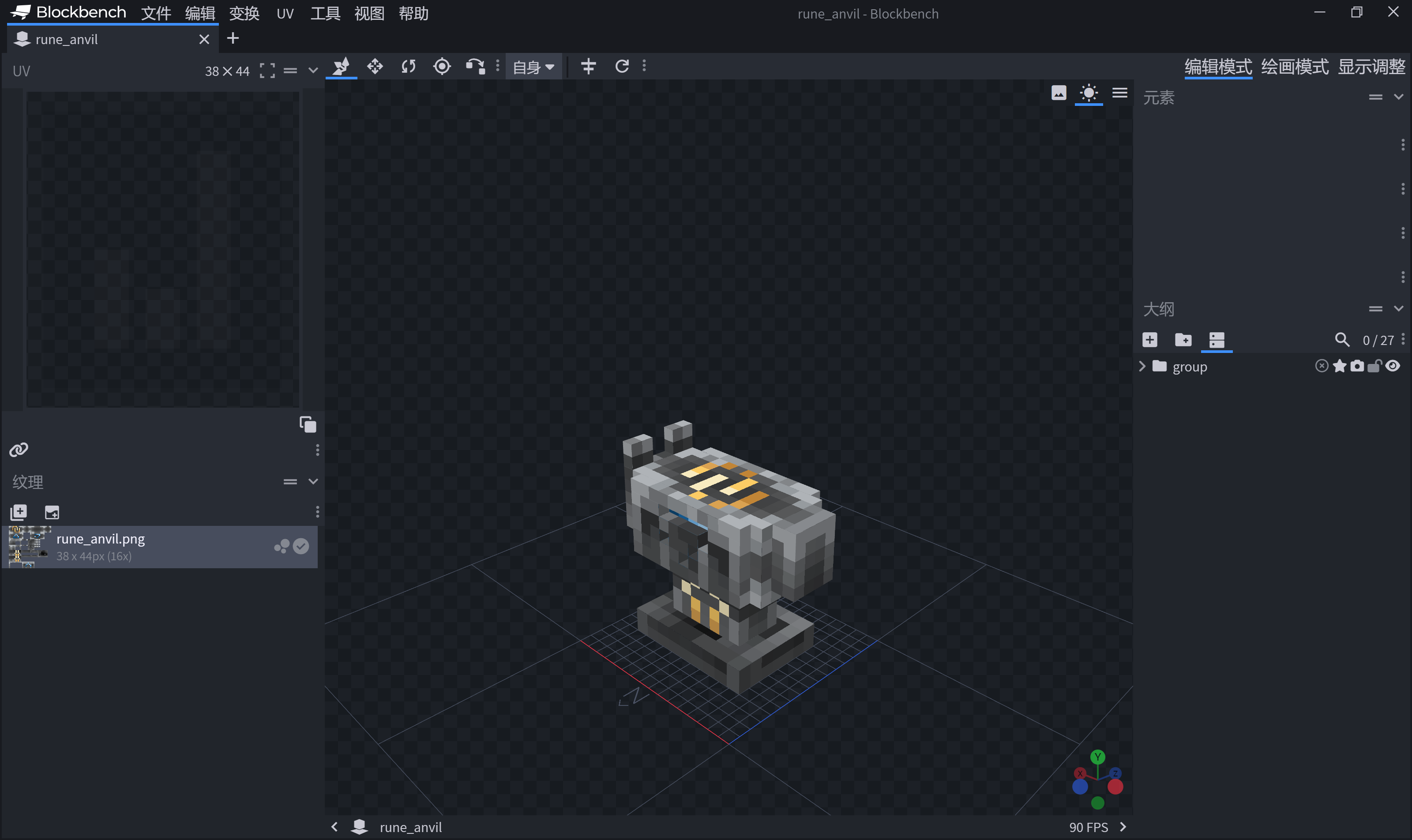This screenshot has height=840, width=1412.
Task: Click UV fullscreen frame icon
Action: click(x=267, y=71)
